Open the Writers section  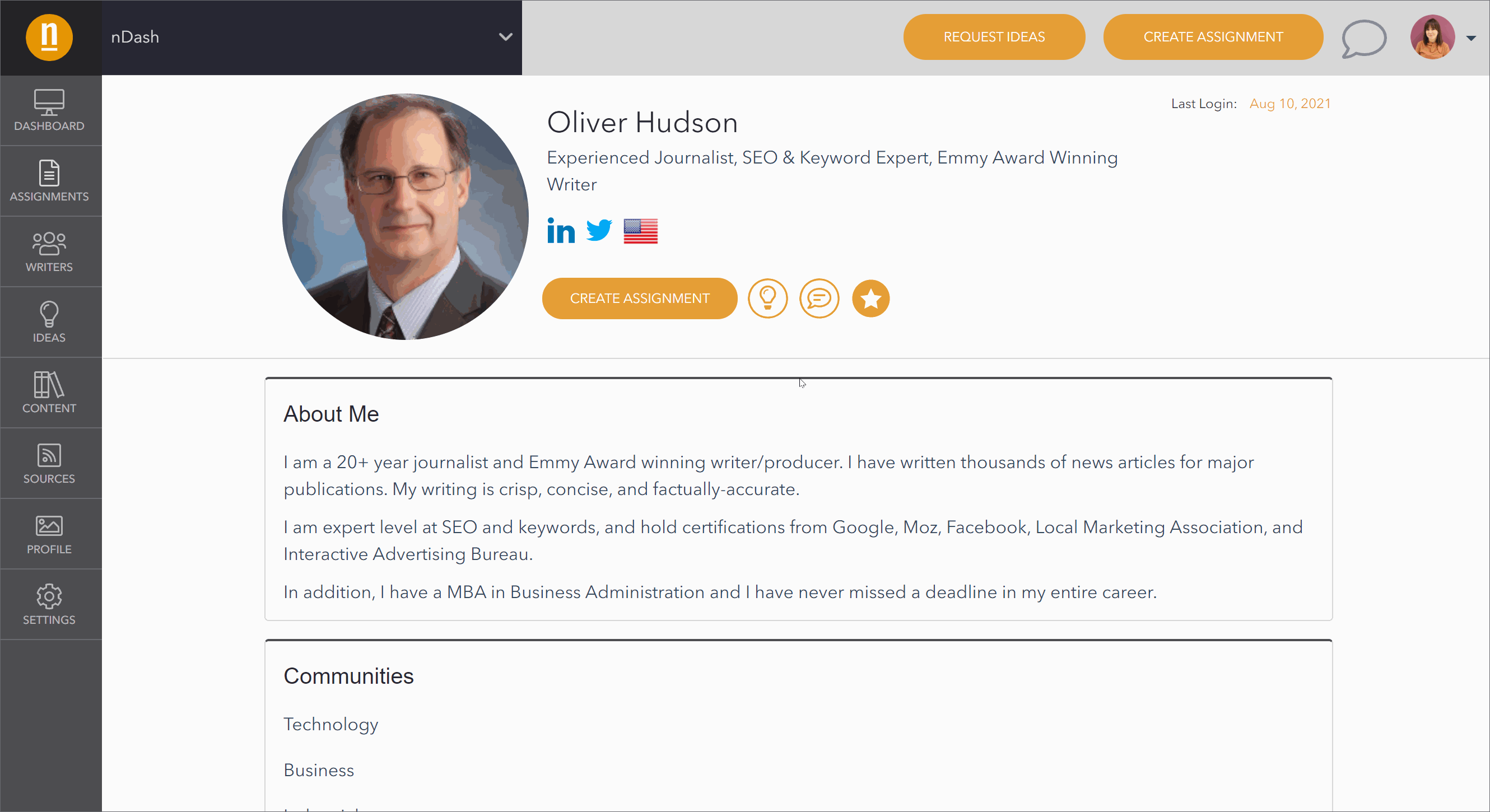point(49,251)
